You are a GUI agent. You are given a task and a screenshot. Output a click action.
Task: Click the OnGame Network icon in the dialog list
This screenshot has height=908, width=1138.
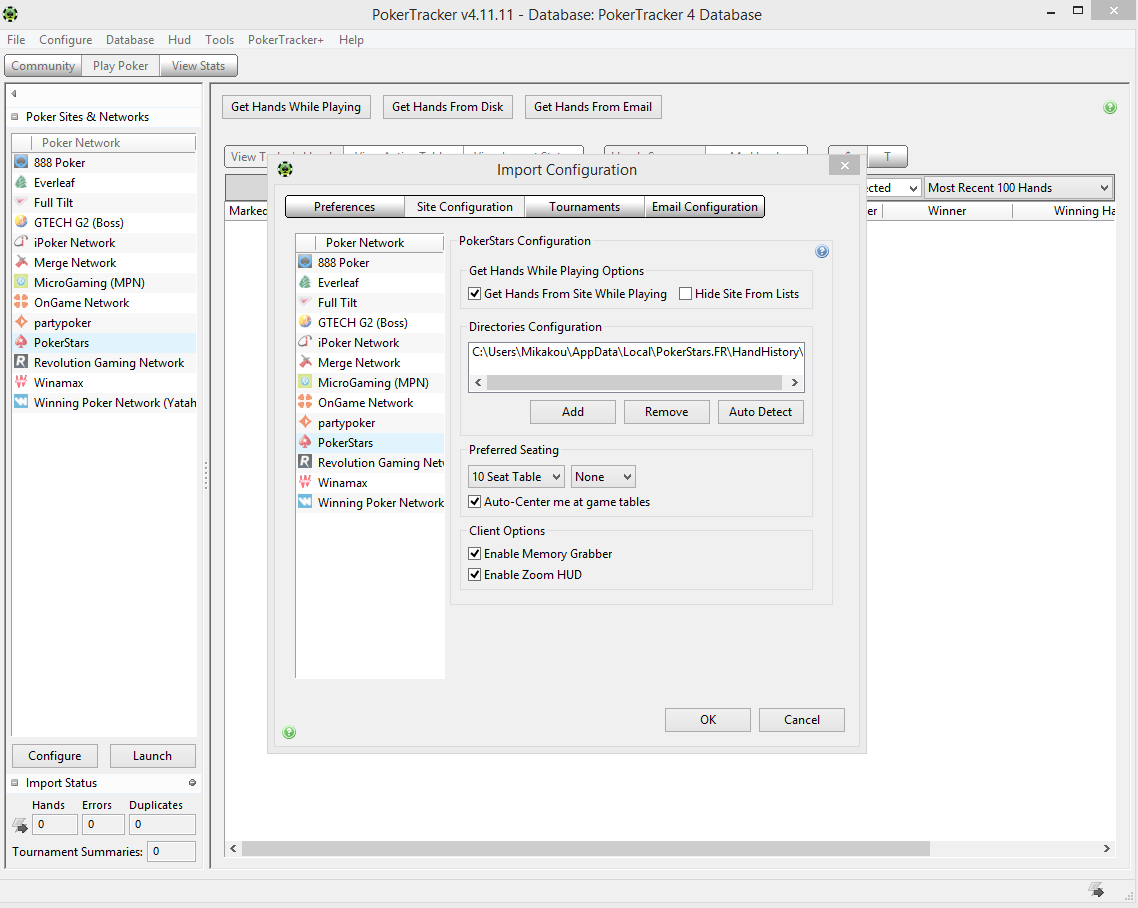tap(306, 402)
